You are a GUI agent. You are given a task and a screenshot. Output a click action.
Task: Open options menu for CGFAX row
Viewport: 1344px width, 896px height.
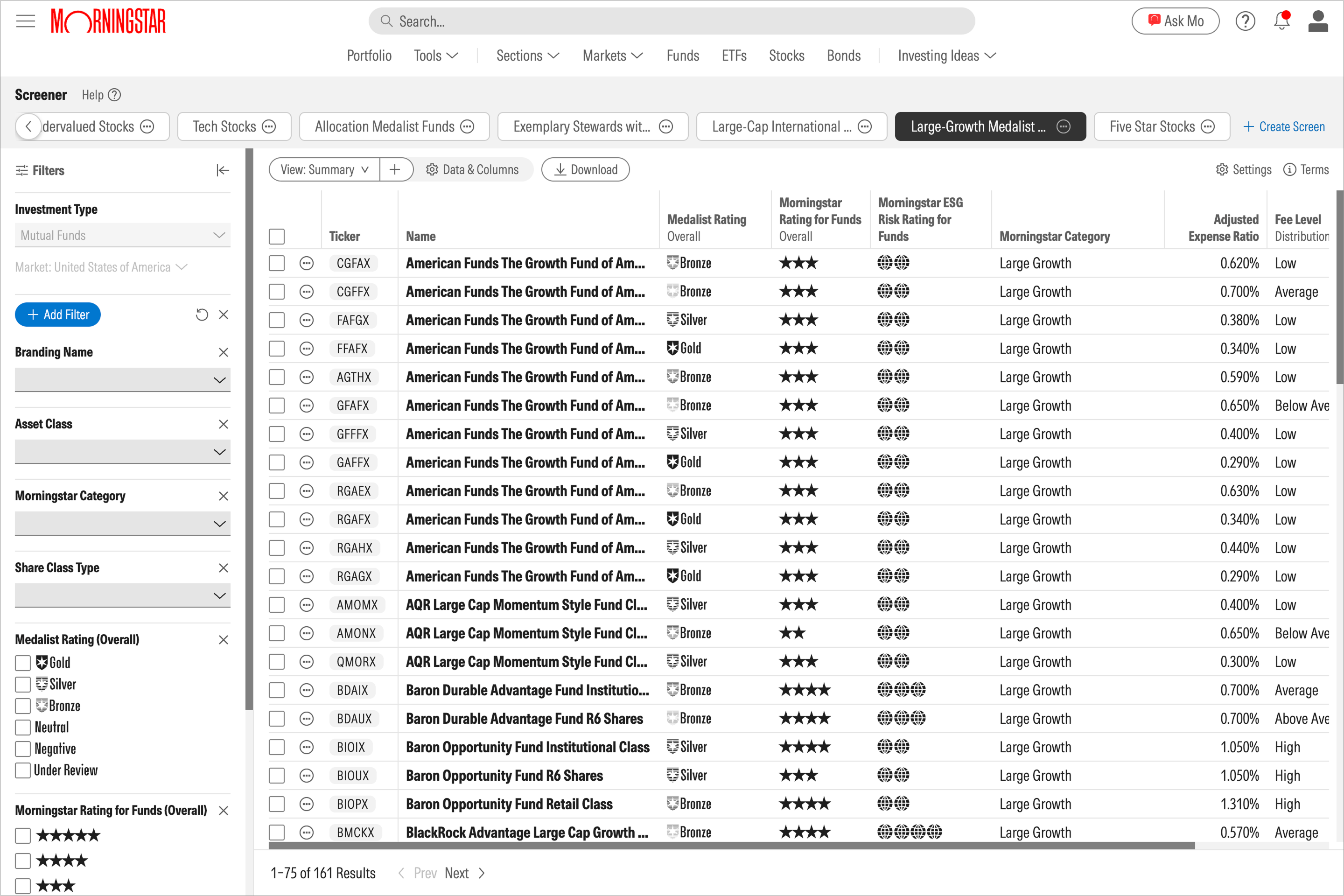(307, 263)
